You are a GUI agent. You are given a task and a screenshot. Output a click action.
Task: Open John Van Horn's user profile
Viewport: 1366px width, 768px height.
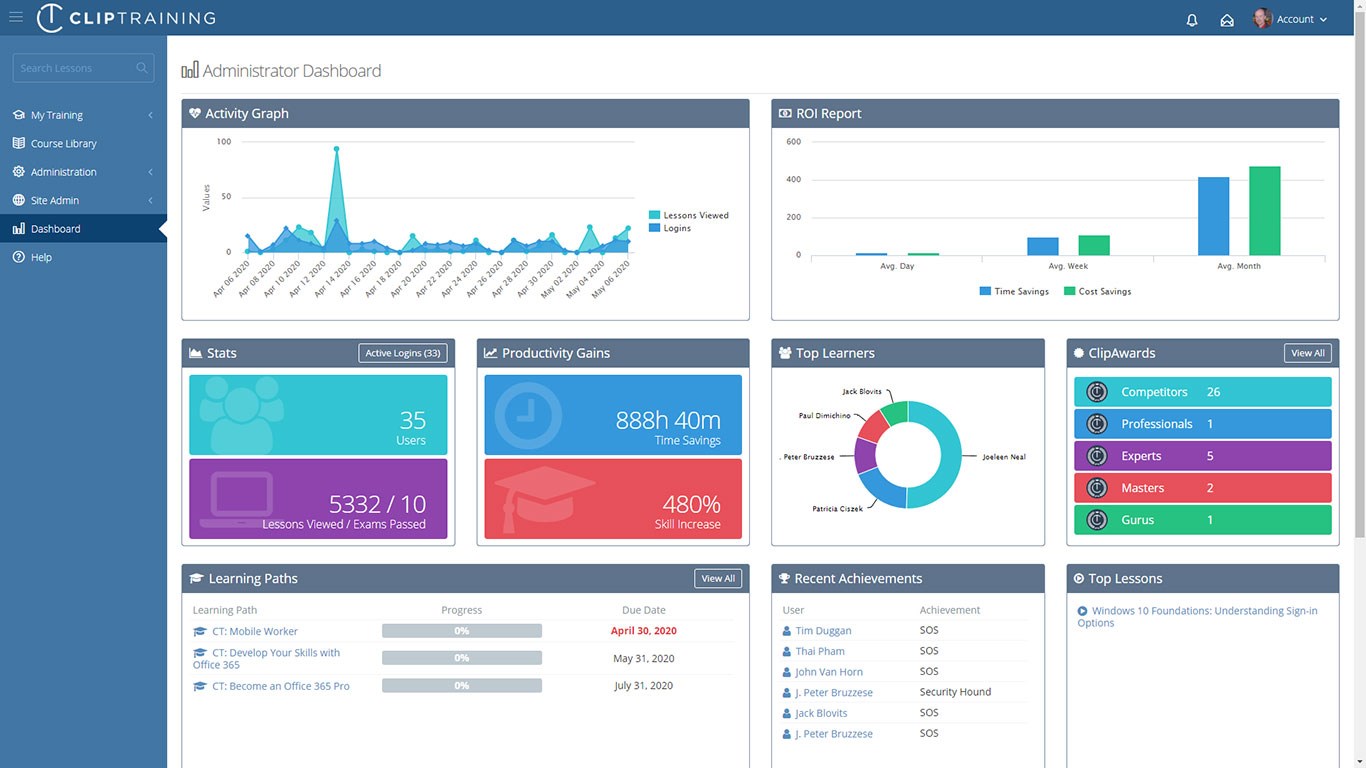click(x=829, y=672)
